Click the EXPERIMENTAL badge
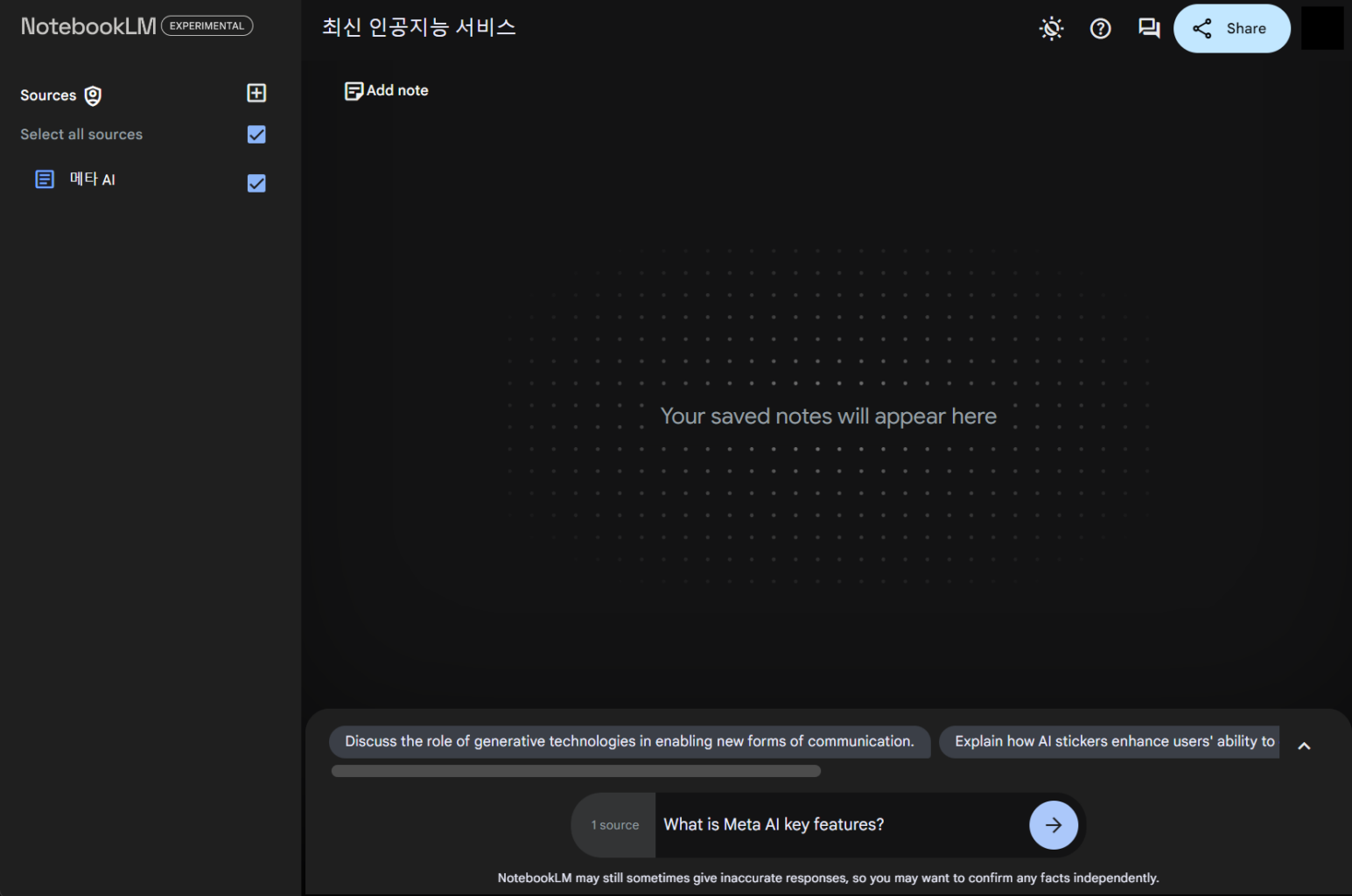The height and width of the screenshot is (896, 1352). coord(207,26)
